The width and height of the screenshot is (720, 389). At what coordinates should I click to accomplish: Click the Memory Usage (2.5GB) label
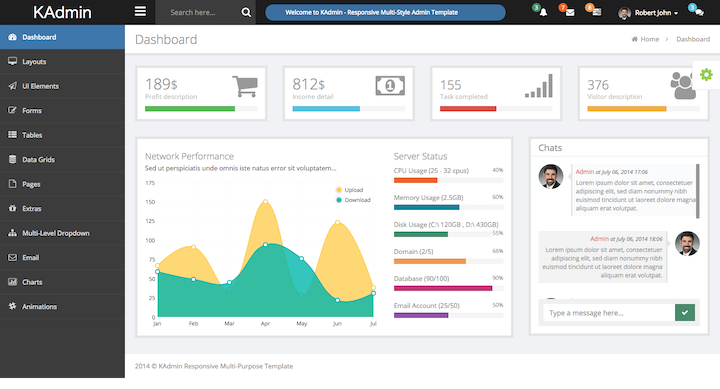click(428, 197)
